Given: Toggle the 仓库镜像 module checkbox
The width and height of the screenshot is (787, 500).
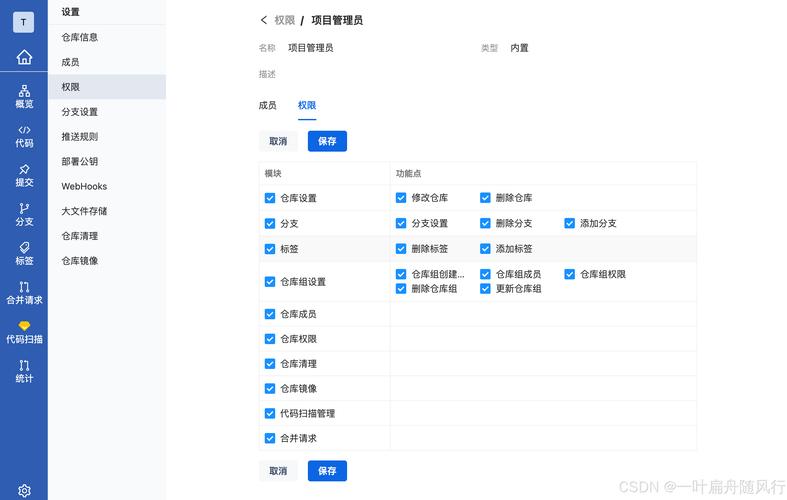Looking at the screenshot, I should (270, 389).
